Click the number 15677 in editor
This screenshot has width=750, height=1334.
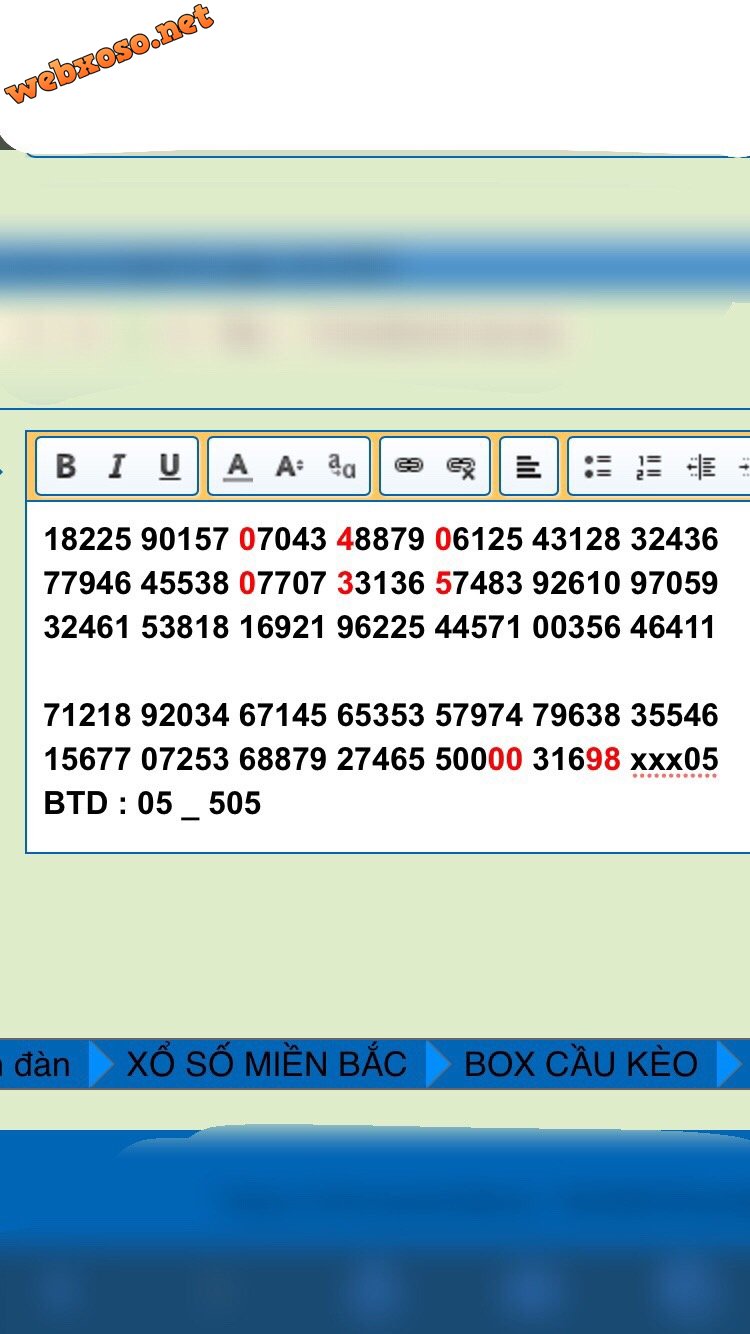point(88,759)
